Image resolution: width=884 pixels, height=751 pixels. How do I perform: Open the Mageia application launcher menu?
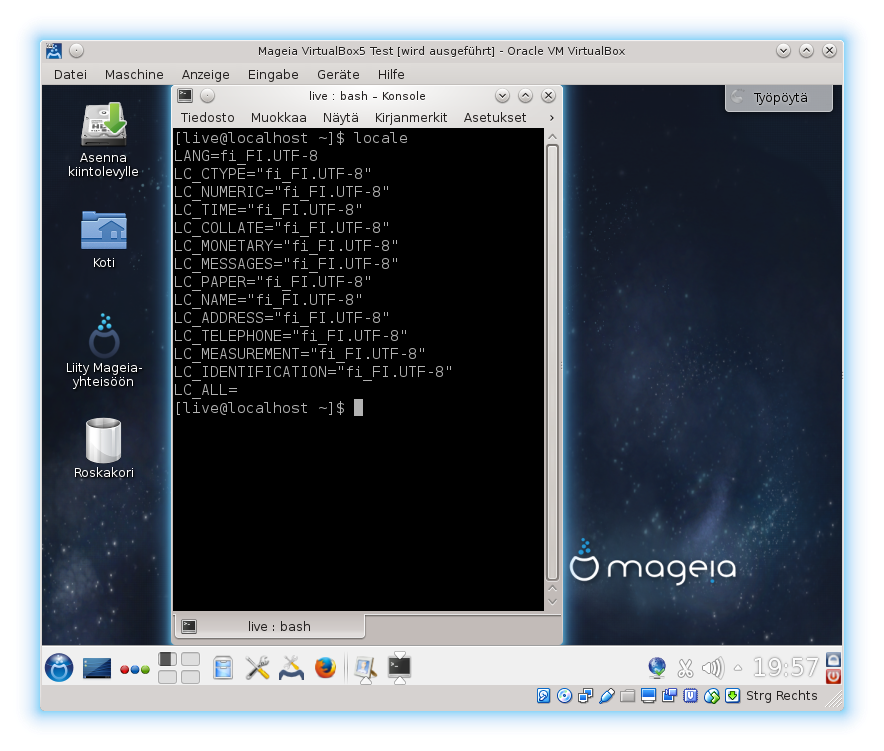point(59,668)
